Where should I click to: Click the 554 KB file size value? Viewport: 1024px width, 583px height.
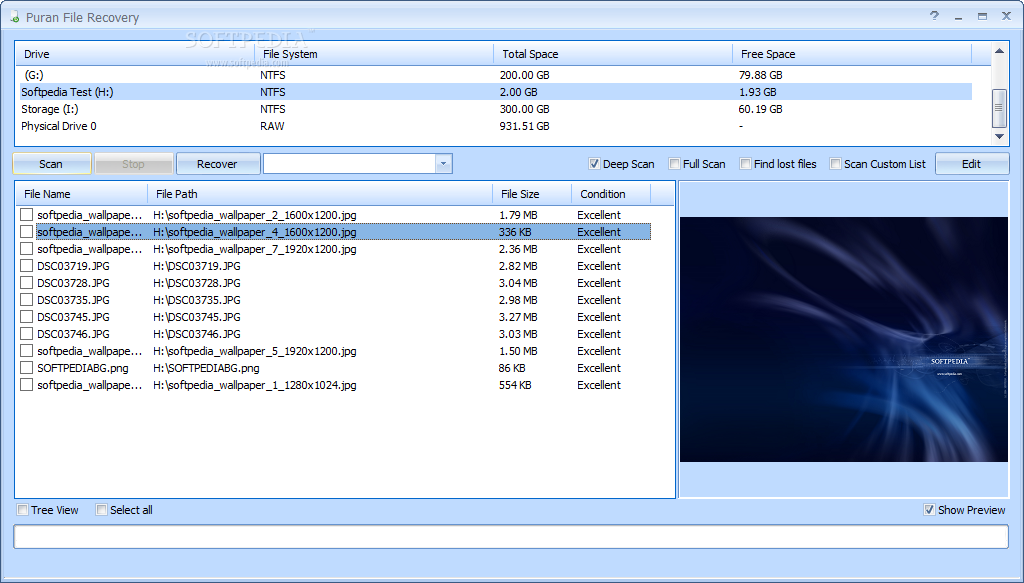pyautogui.click(x=515, y=385)
